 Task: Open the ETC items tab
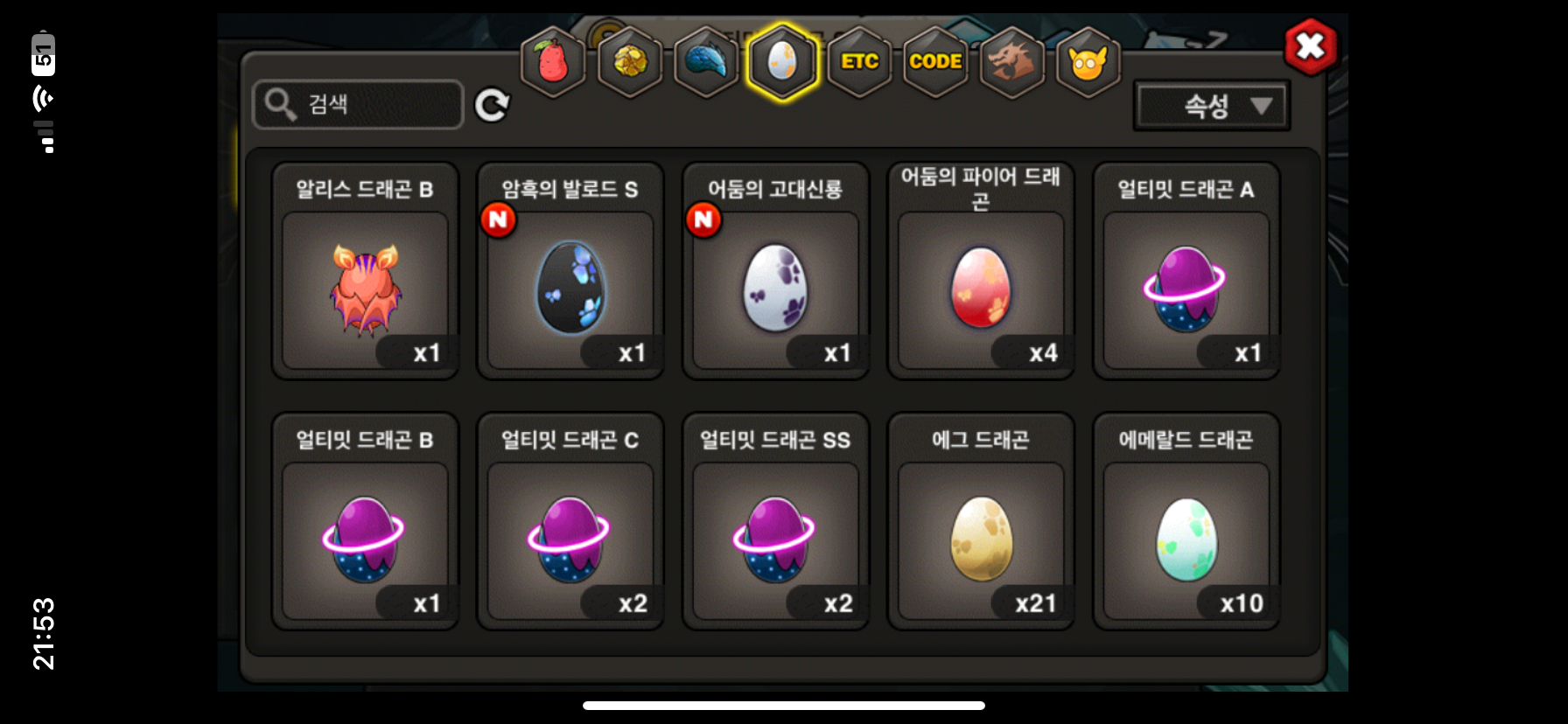859,62
